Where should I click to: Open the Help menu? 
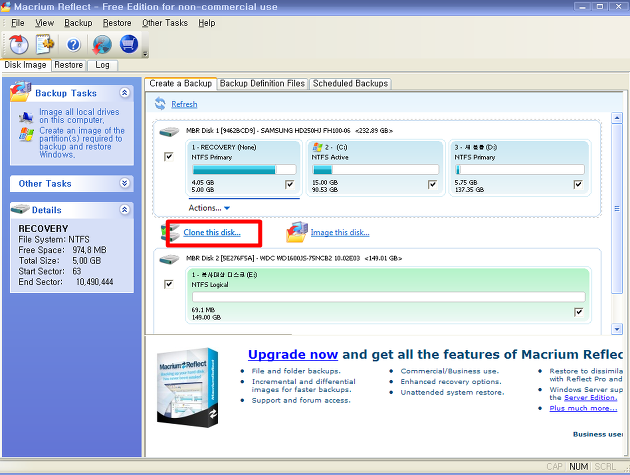pyautogui.click(x=207, y=23)
